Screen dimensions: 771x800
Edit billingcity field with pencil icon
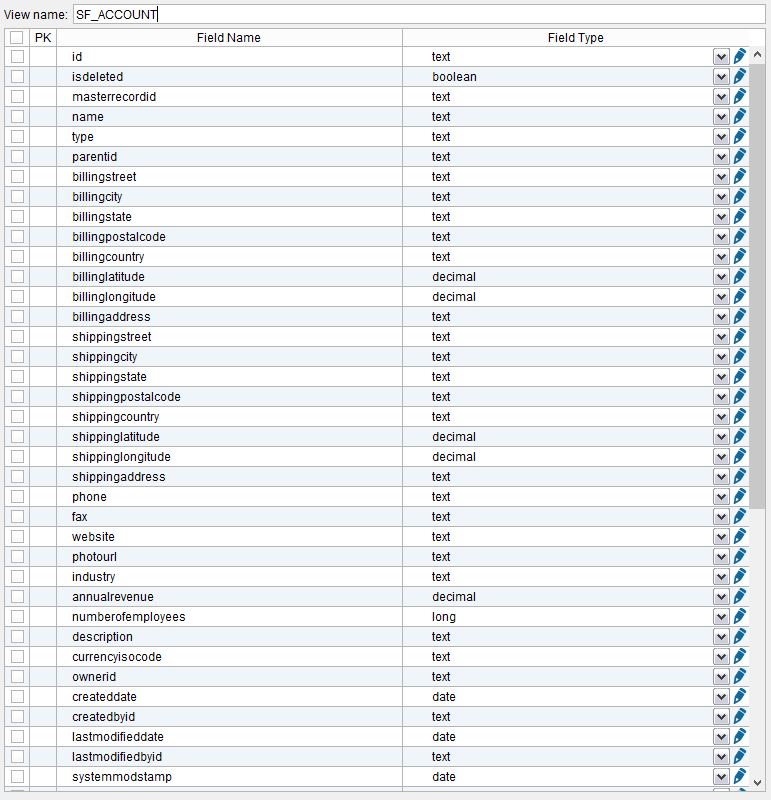pyautogui.click(x=739, y=196)
